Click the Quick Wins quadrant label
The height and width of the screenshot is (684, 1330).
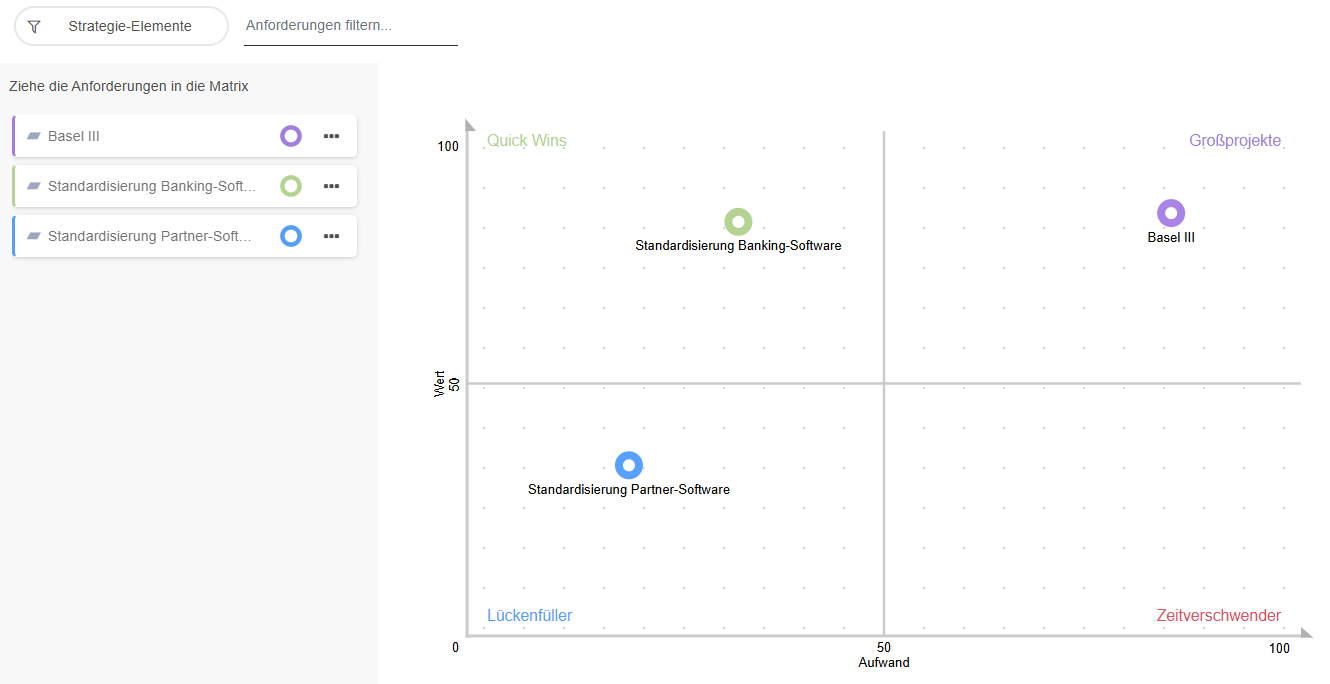(527, 141)
